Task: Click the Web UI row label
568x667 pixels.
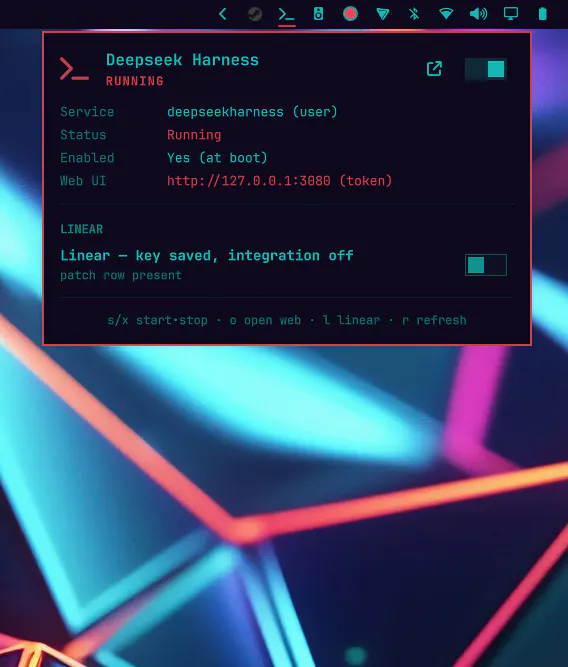Action: (x=83, y=181)
